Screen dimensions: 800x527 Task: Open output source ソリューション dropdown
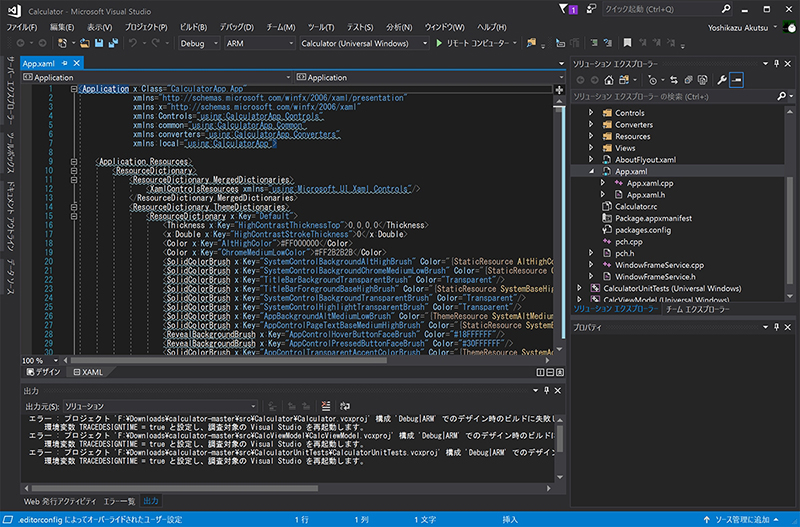pos(160,406)
